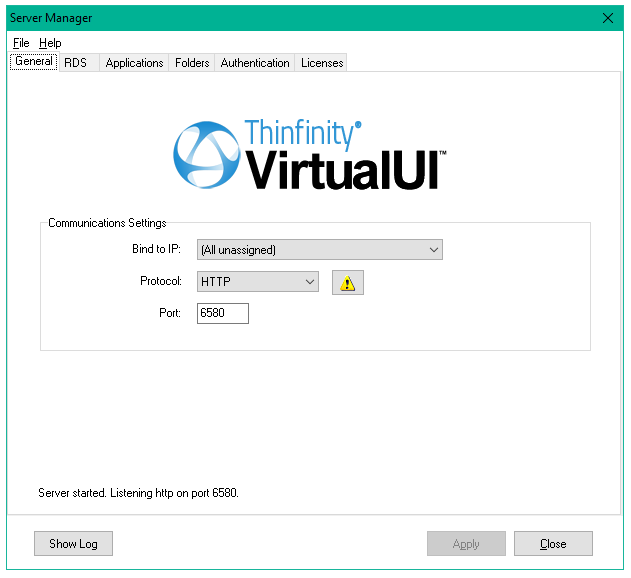Open the Protocol HTTP dropdown
Image resolution: width=631 pixels, height=578 pixels.
(x=258, y=281)
